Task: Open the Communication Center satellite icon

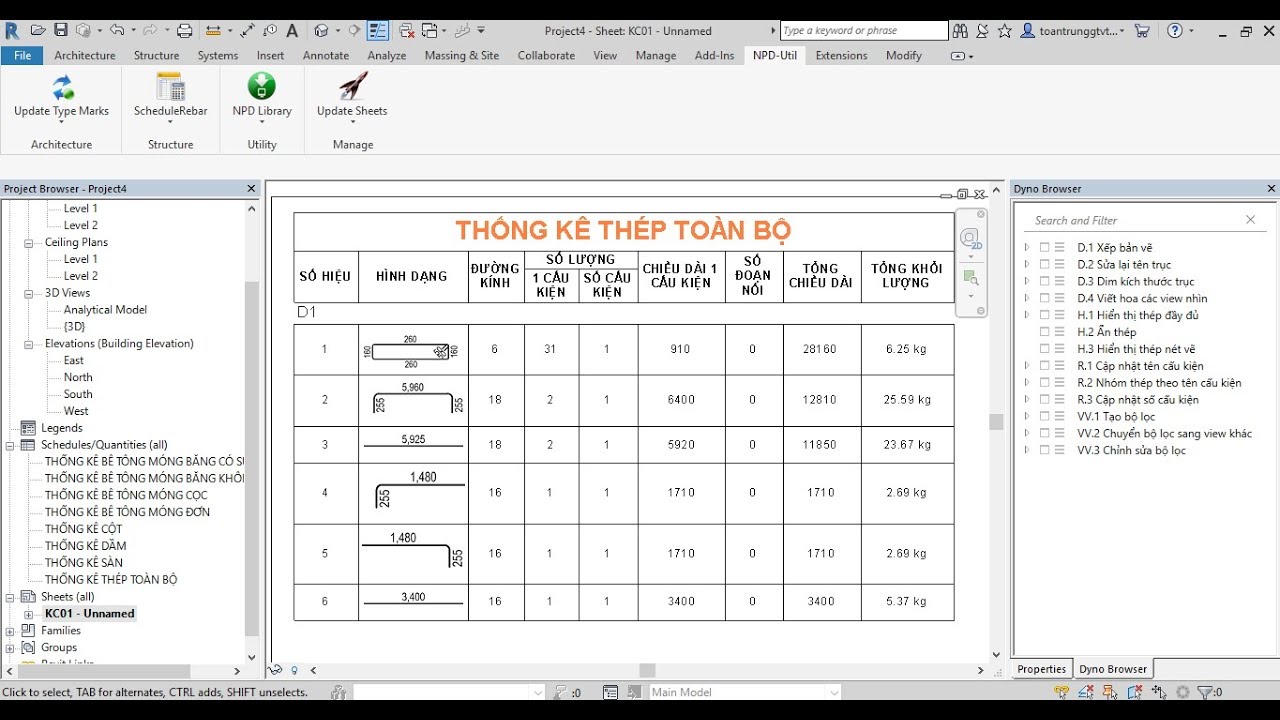Action: tap(983, 31)
